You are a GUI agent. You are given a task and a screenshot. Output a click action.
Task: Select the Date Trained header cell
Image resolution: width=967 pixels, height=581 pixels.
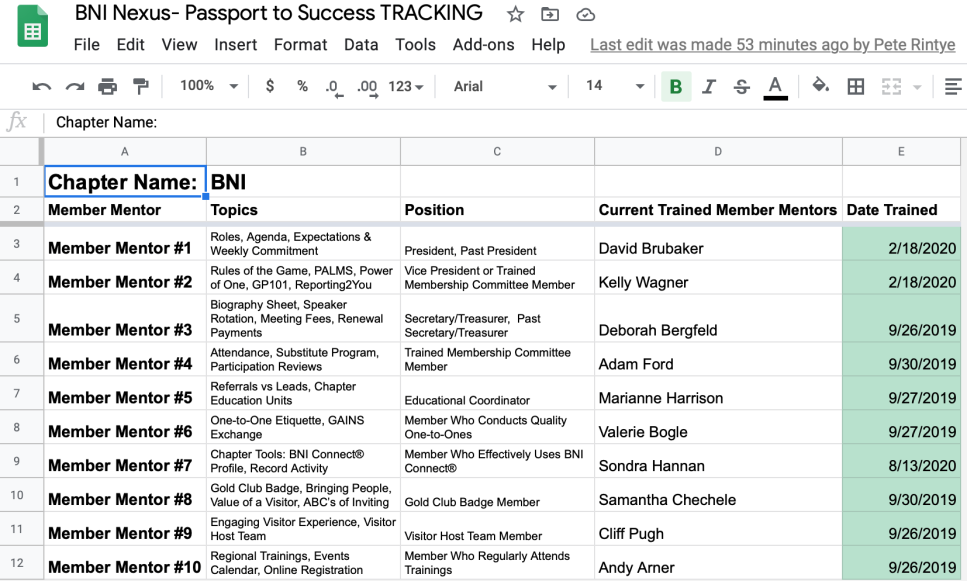click(x=901, y=210)
